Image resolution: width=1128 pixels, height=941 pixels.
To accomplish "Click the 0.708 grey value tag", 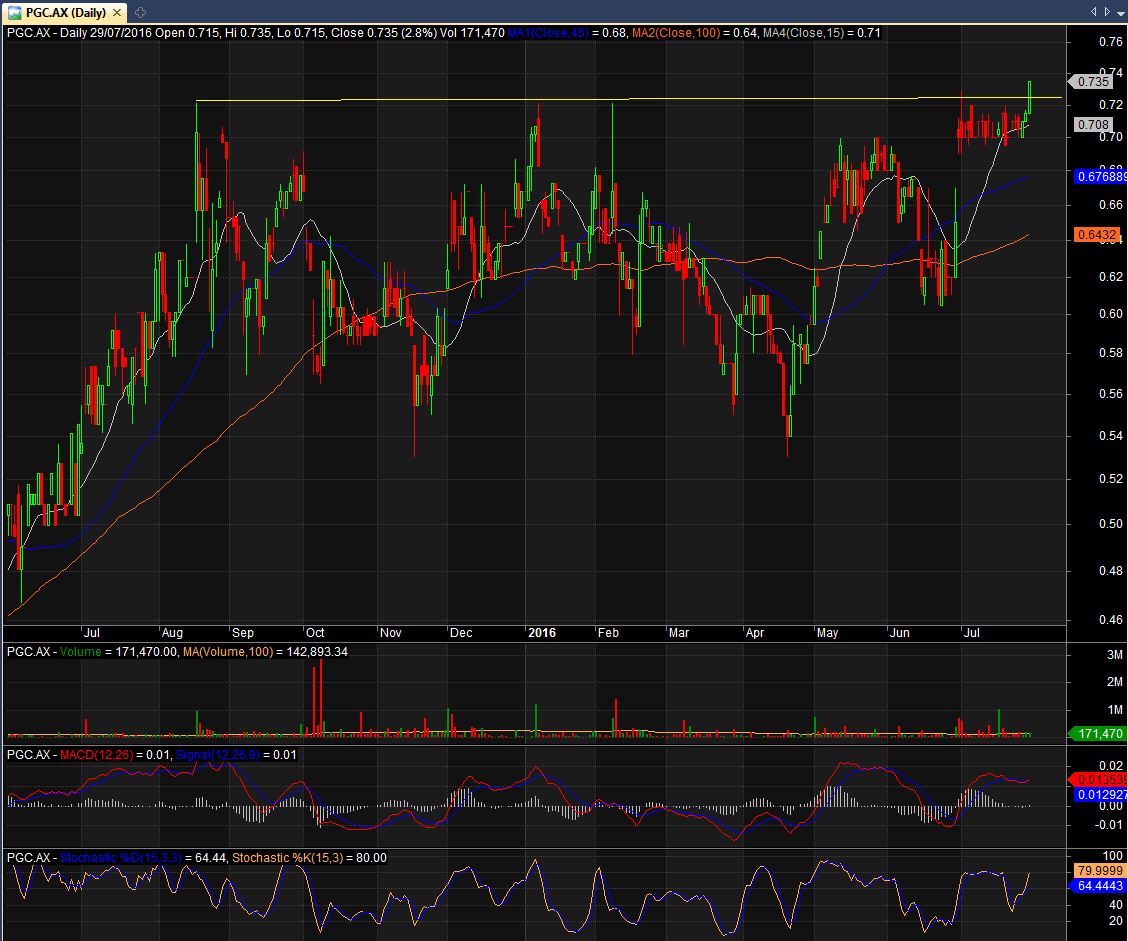I will 1093,124.
